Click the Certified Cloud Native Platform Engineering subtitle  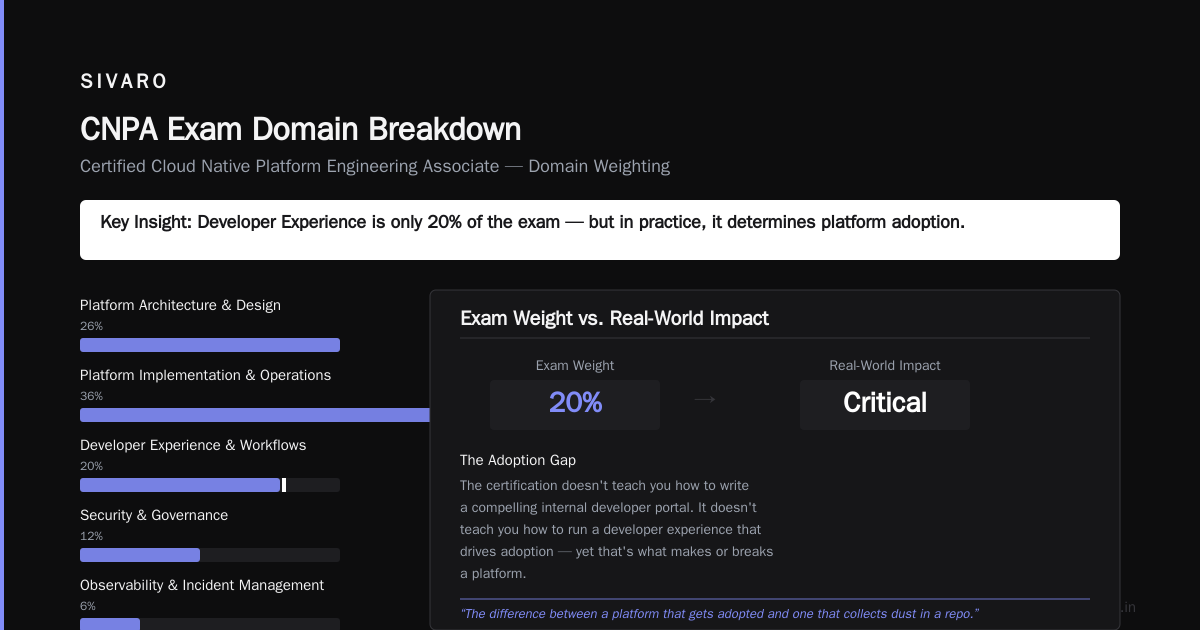tap(375, 166)
